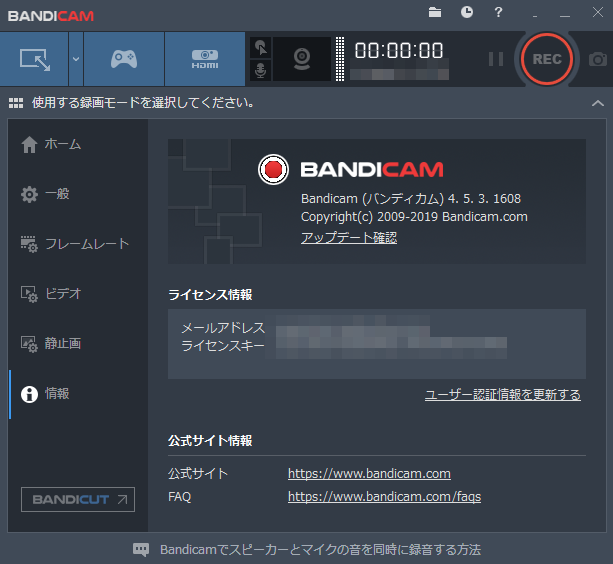The width and height of the screenshot is (613, 564).
Task: Click the volume level meter
Action: (x=340, y=59)
